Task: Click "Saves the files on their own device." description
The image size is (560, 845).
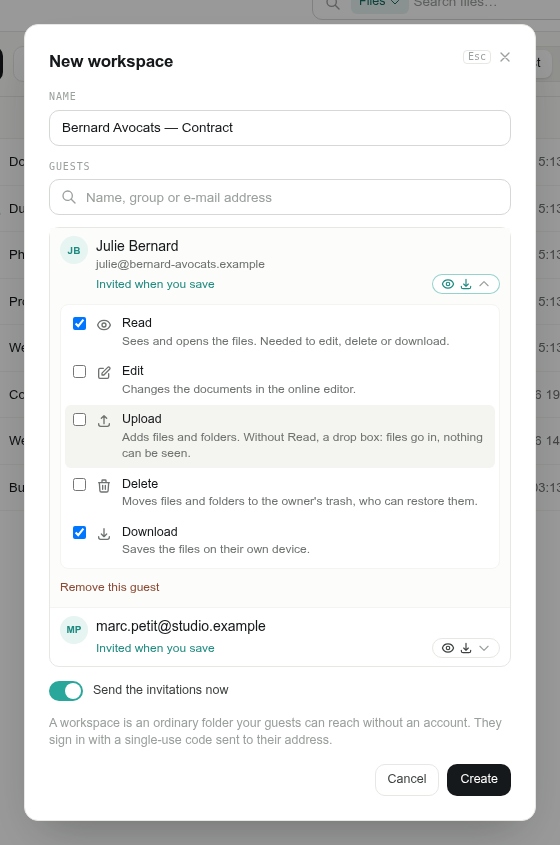Action: (216, 550)
